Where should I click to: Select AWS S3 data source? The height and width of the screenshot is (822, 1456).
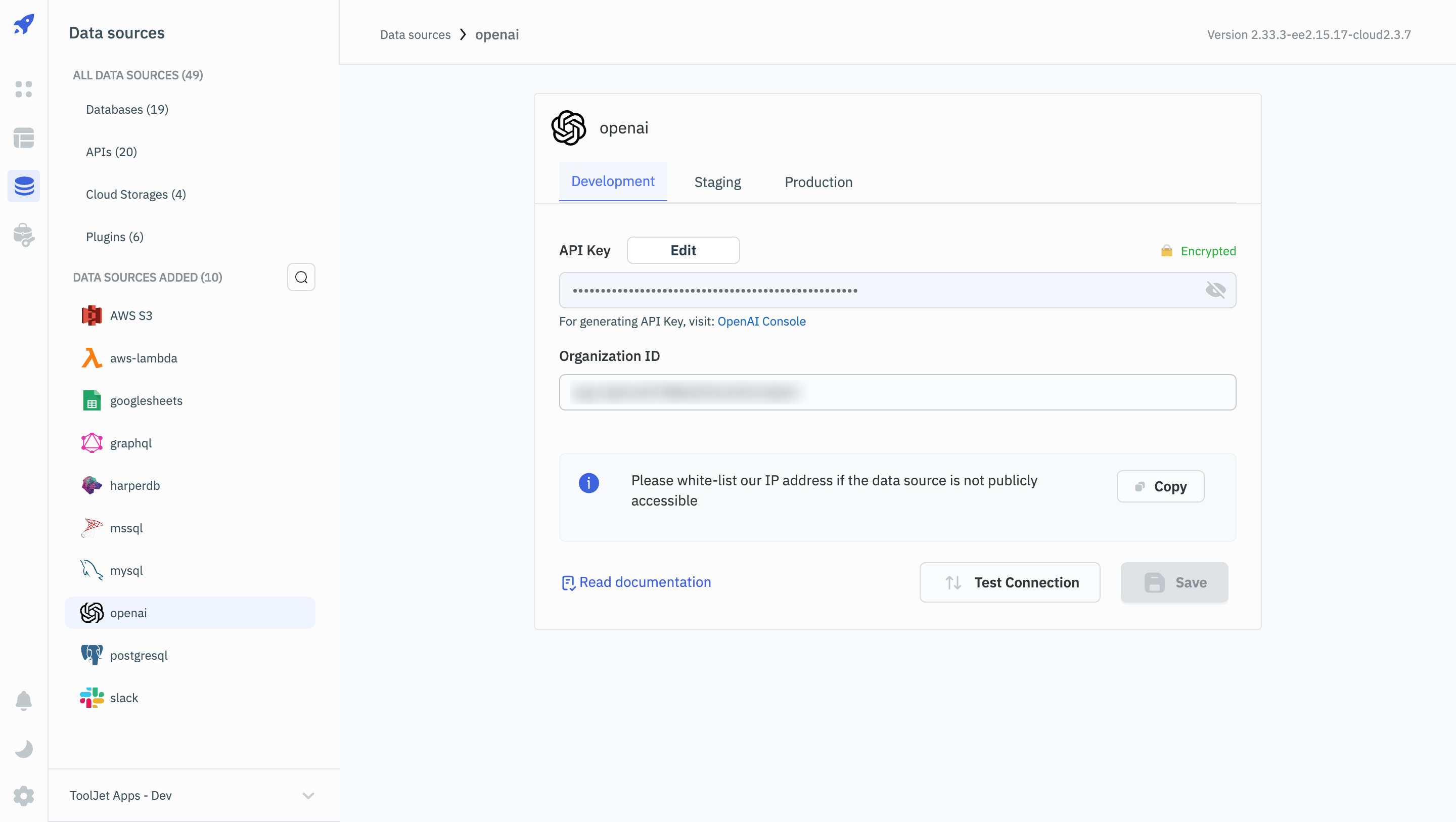[x=191, y=316]
